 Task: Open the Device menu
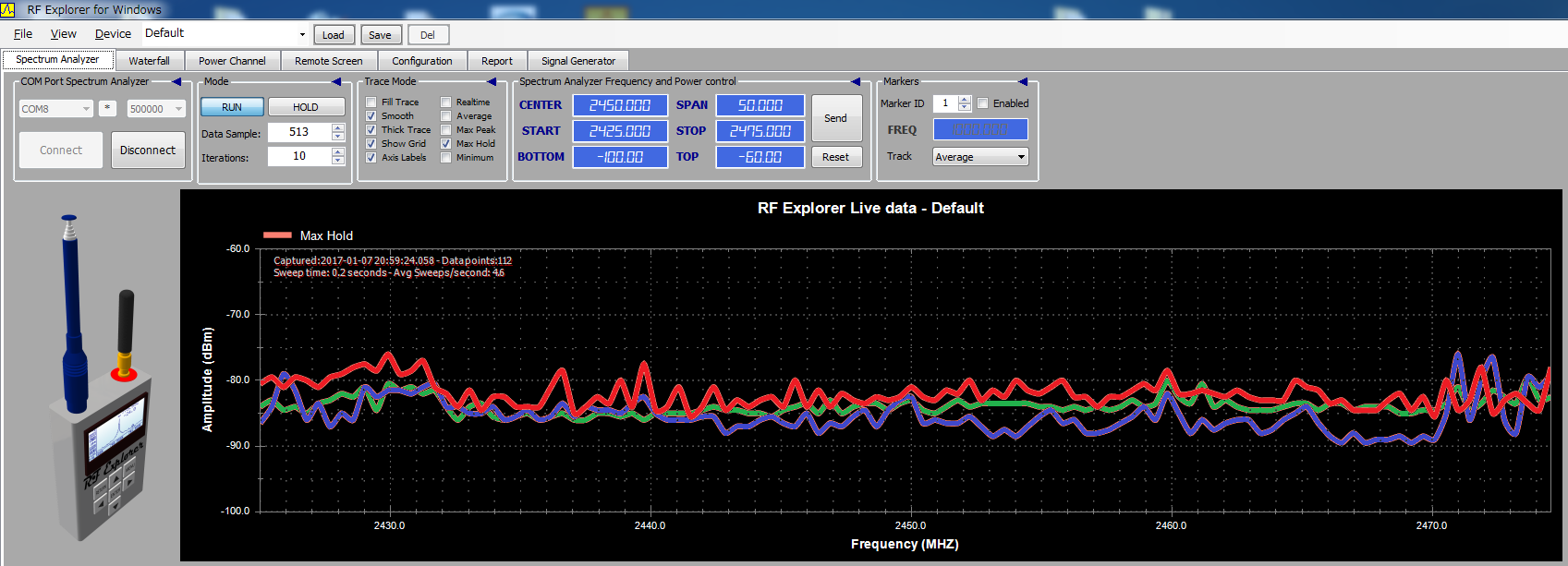pyautogui.click(x=113, y=34)
